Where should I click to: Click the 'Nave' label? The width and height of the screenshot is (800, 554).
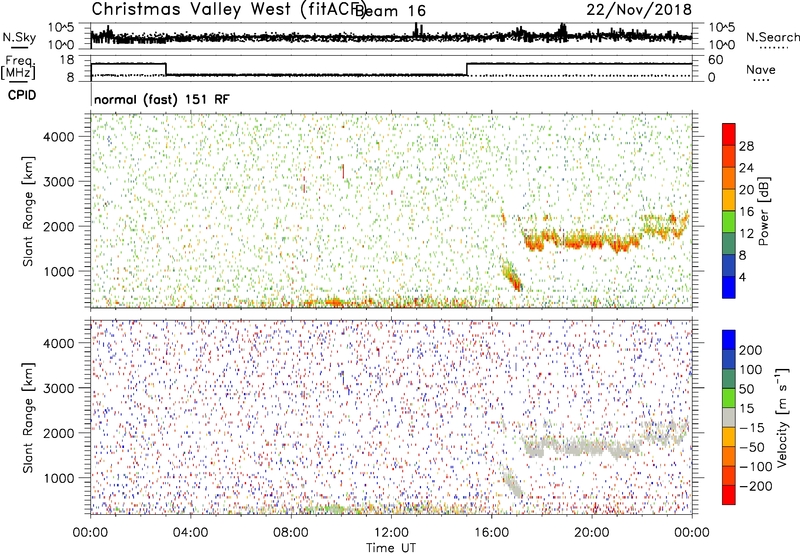coord(760,69)
